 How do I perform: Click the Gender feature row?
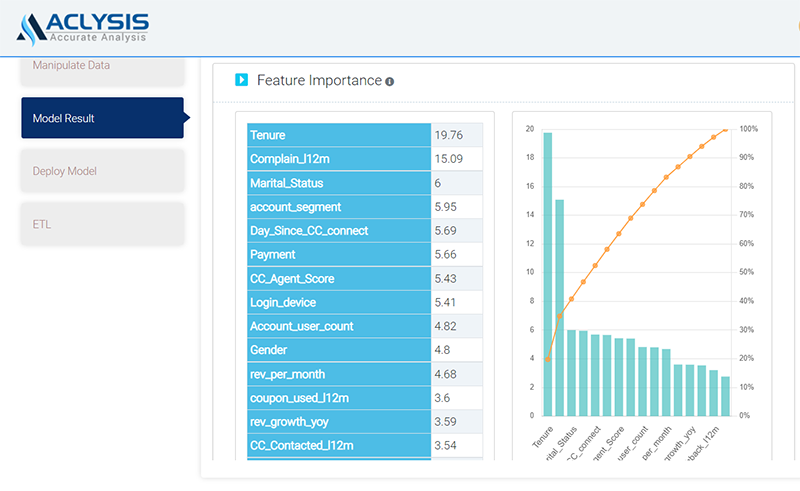(x=339, y=350)
